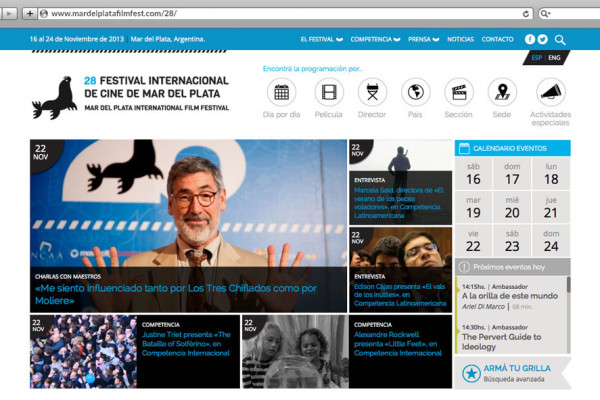Viewport: 600px width, 400px height.
Task: Select sáb 16 in the events calendar
Action: 473,174
